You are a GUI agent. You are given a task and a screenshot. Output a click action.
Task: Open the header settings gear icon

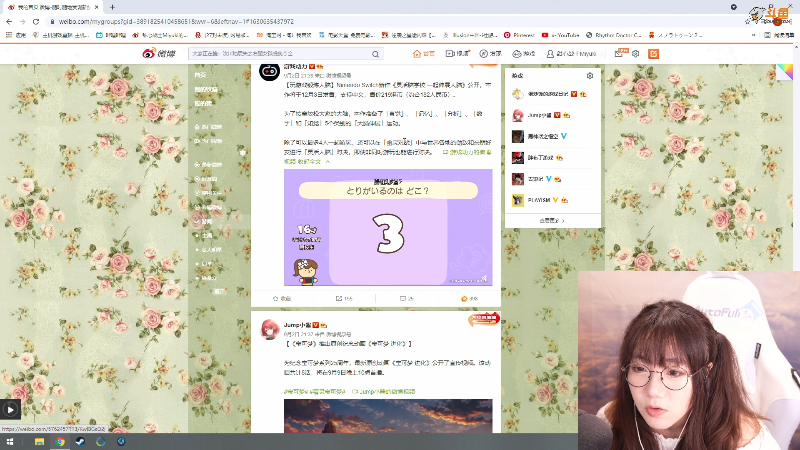[635, 54]
